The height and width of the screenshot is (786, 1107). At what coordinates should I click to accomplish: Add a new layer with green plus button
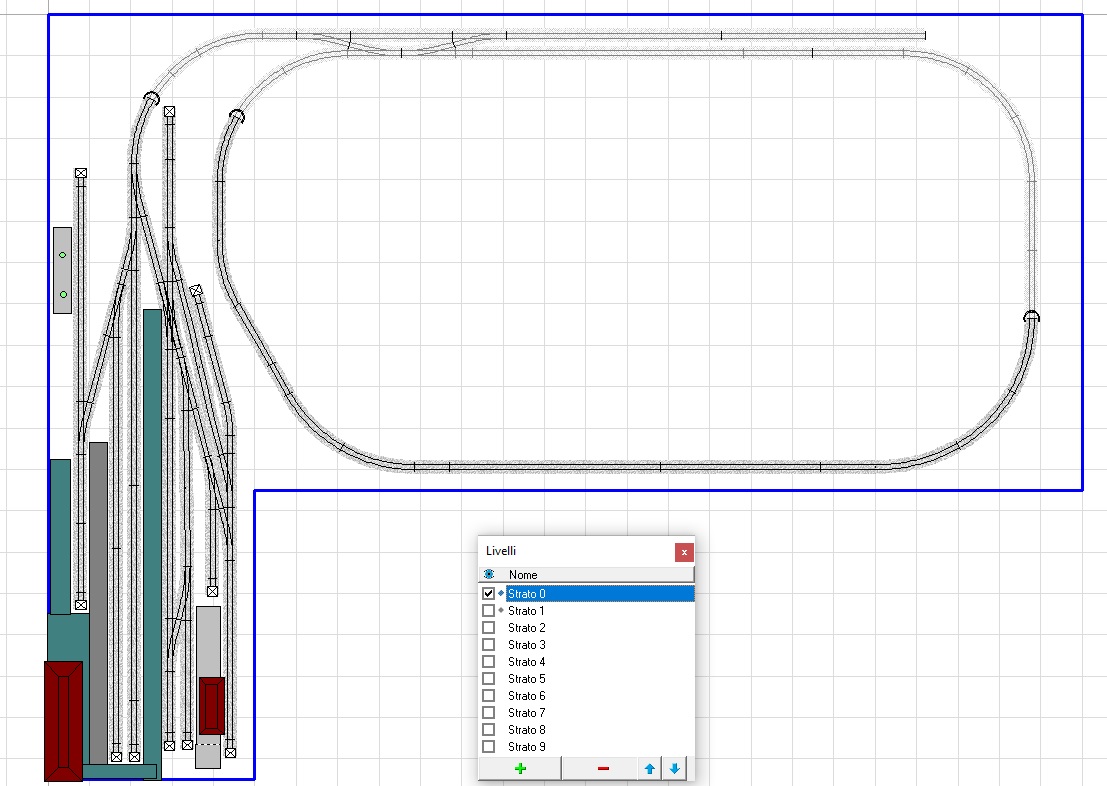pyautogui.click(x=519, y=768)
